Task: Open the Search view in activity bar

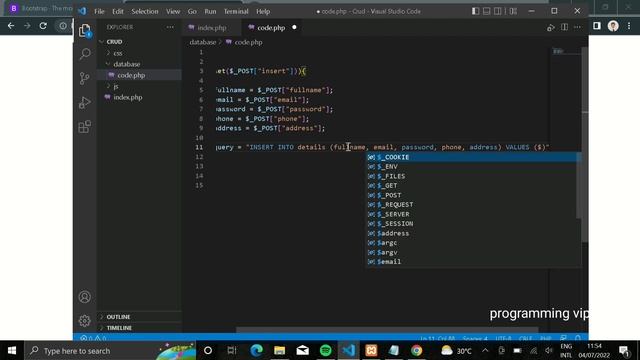Action: pos(84,53)
